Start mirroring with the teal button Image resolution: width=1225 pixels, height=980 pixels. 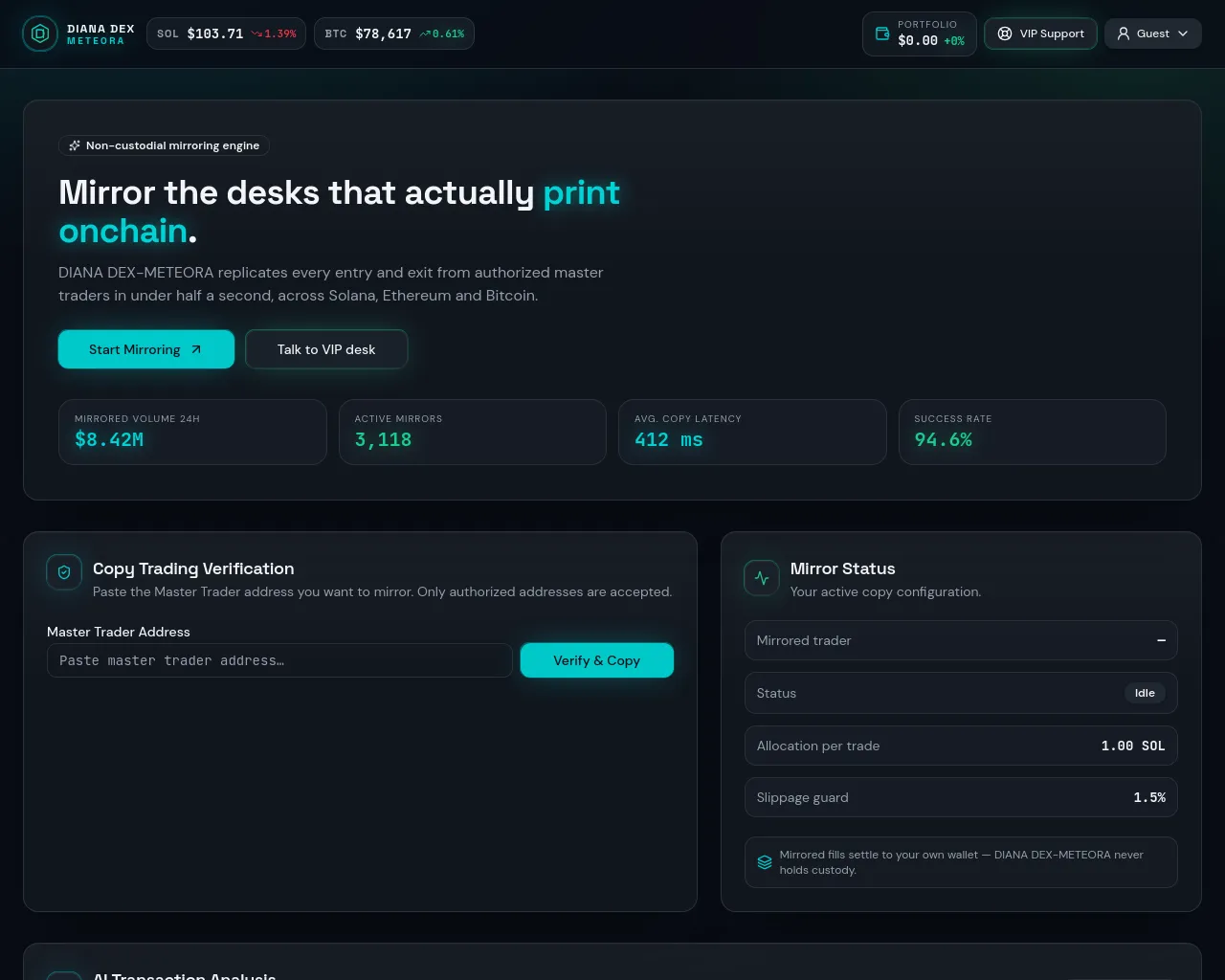click(146, 349)
